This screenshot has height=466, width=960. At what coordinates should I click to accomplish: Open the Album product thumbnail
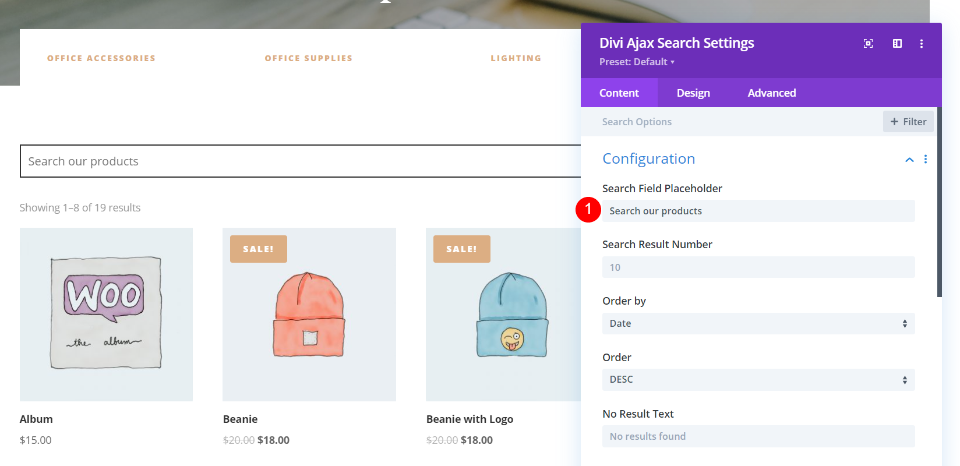[x=106, y=314]
